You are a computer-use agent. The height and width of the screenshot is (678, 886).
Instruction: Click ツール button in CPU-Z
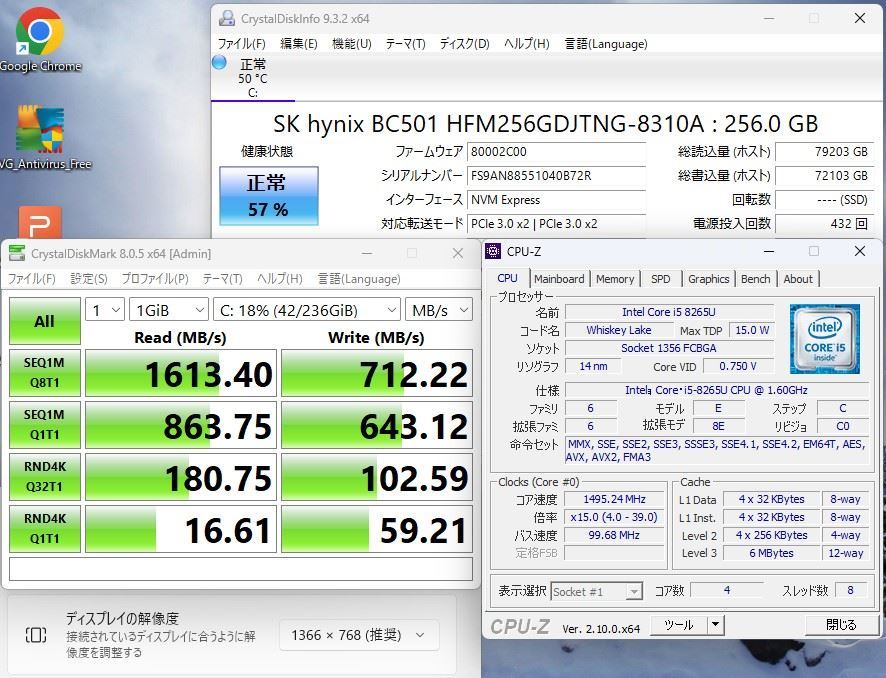pyautogui.click(x=678, y=625)
